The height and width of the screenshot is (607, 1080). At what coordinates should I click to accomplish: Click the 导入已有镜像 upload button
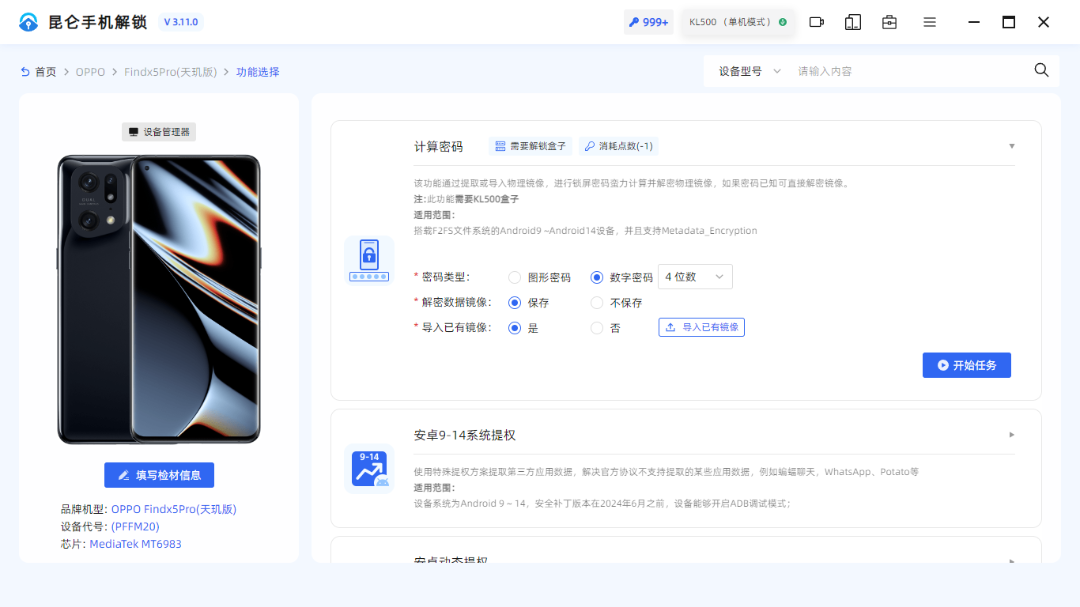(701, 327)
